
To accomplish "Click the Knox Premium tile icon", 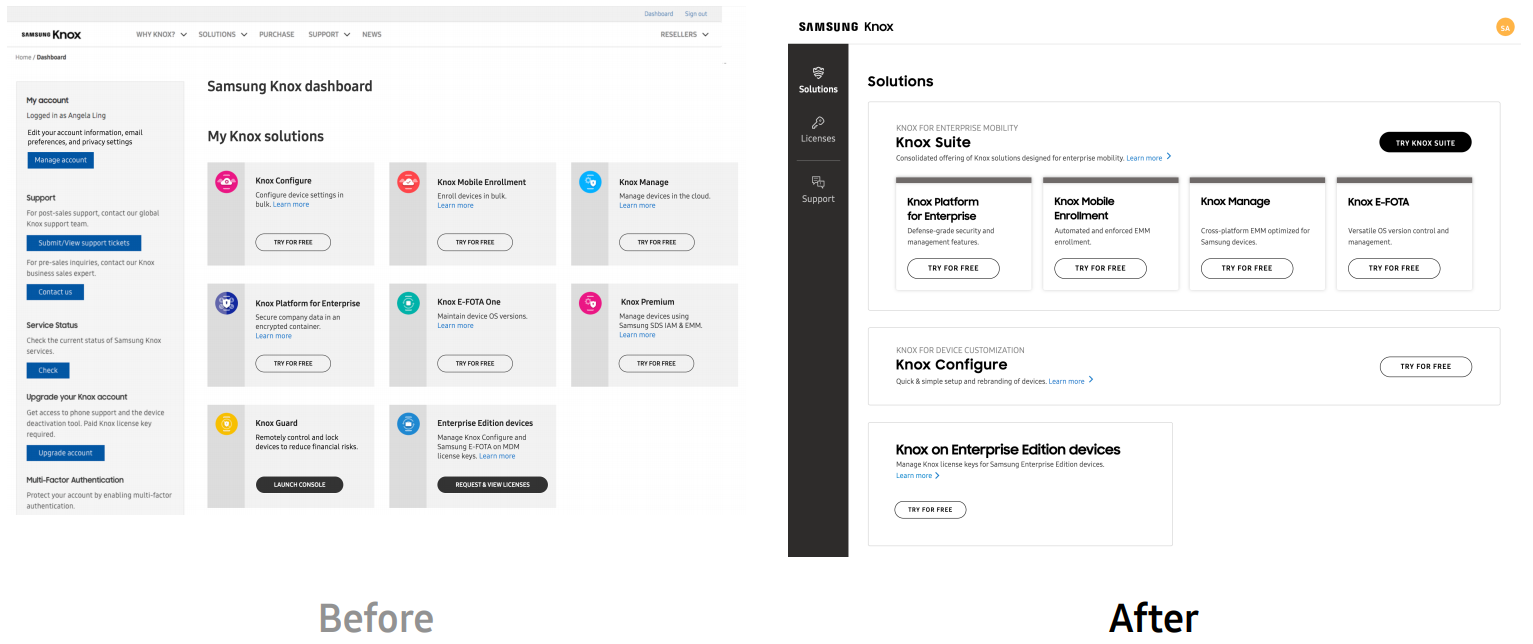I will tap(591, 301).
